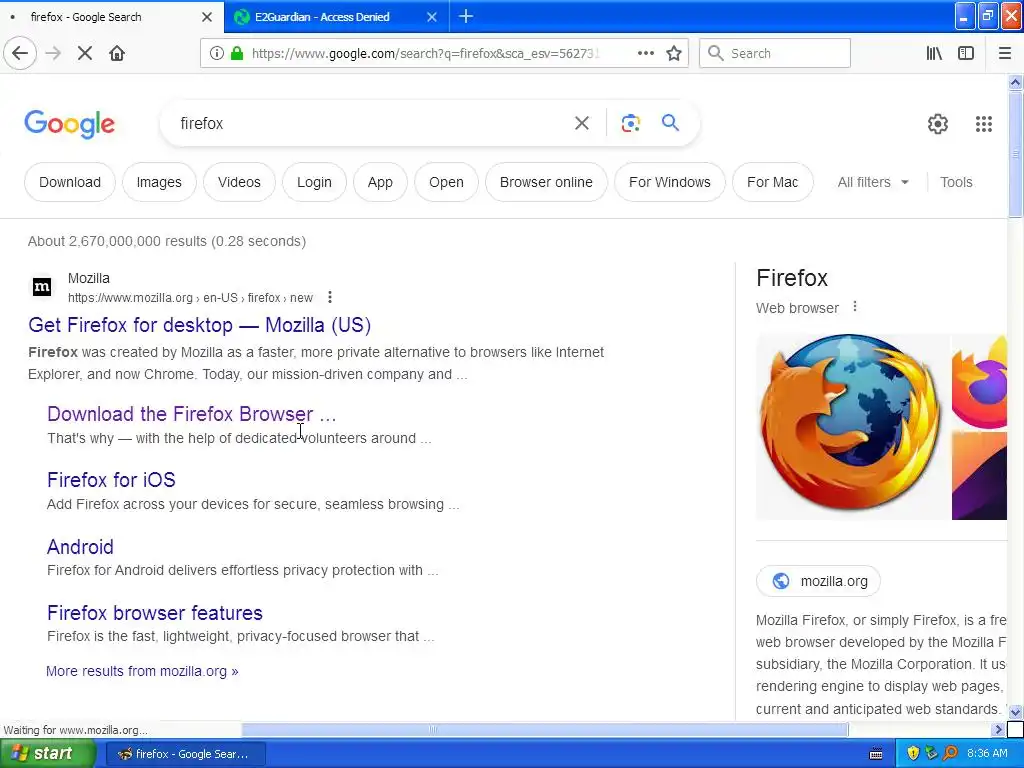Open Google quick settings gear

pyautogui.click(x=937, y=123)
